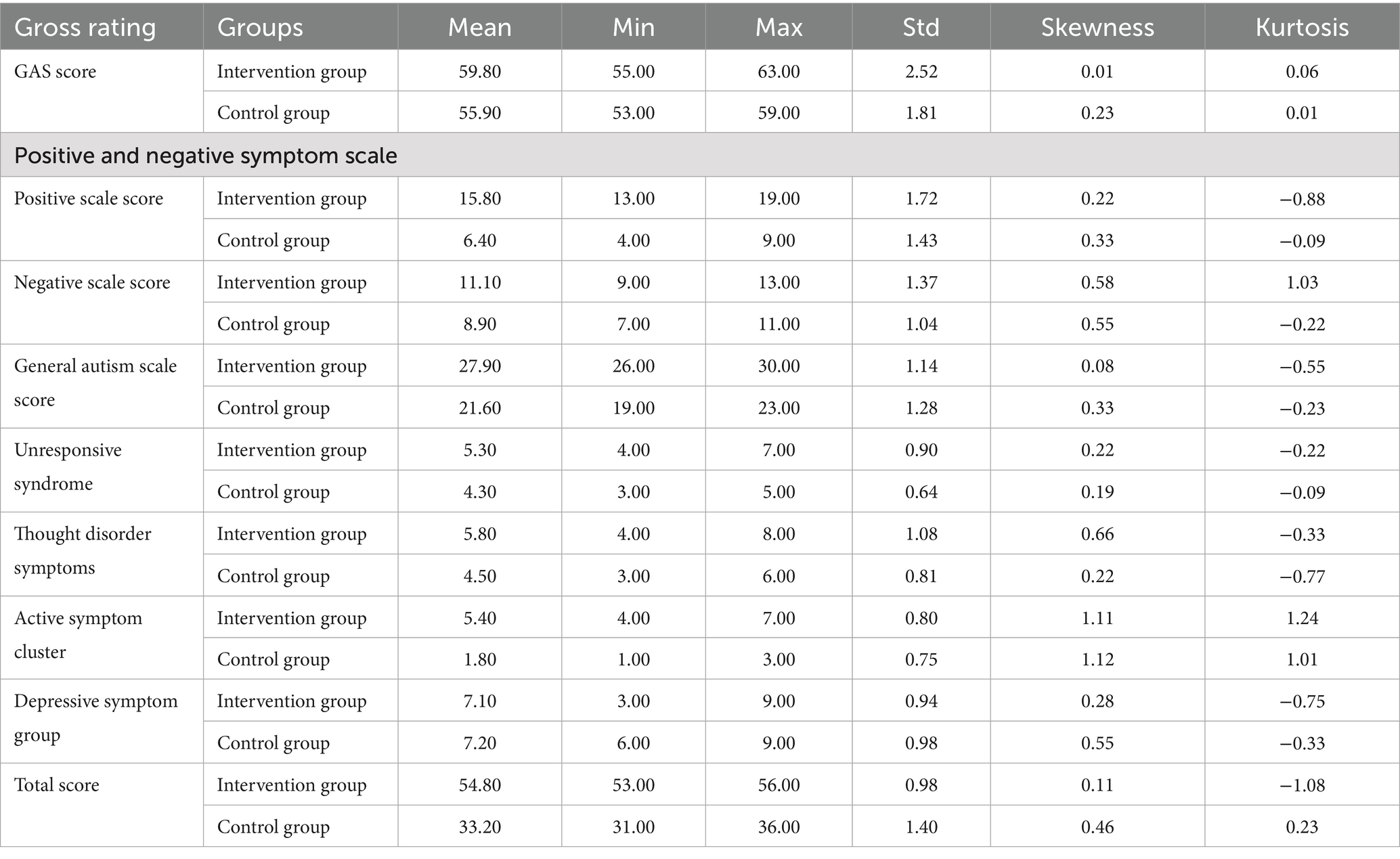This screenshot has height=859, width=1400.
Task: Click the Positive scale score label
Action: (89, 198)
